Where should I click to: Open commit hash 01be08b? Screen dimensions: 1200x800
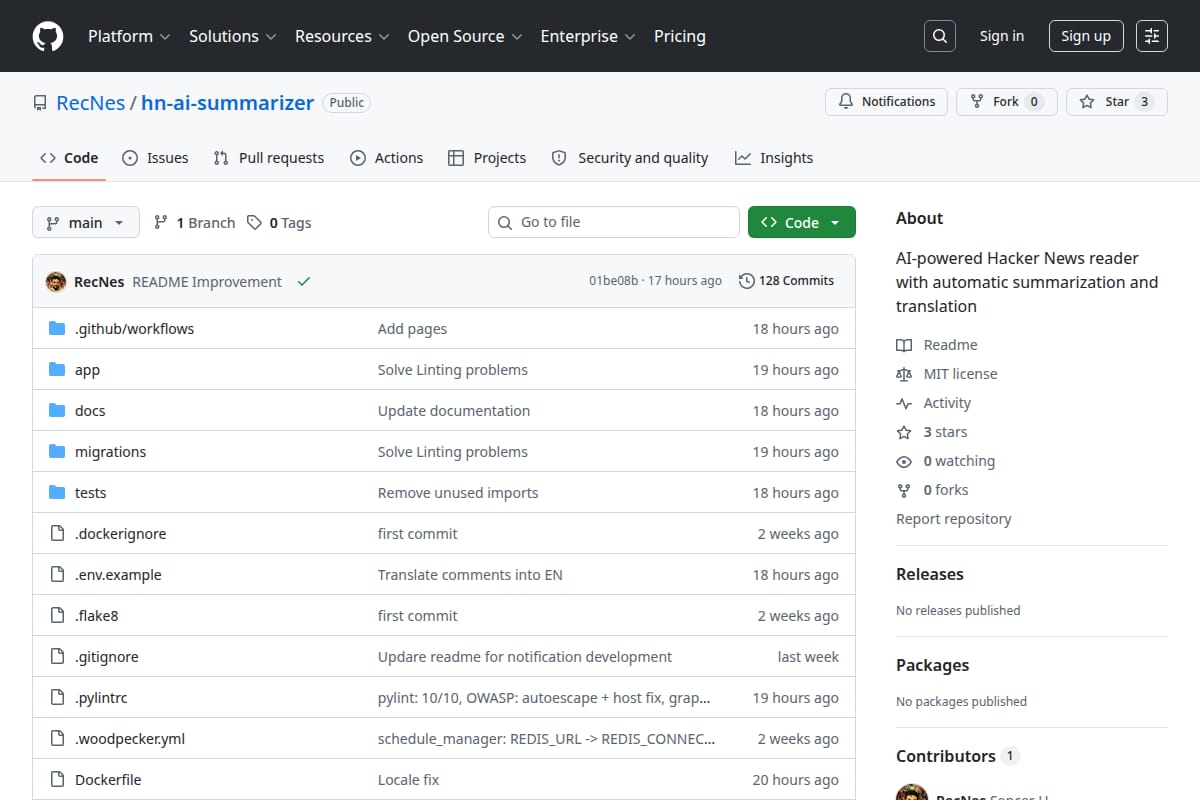[613, 281]
